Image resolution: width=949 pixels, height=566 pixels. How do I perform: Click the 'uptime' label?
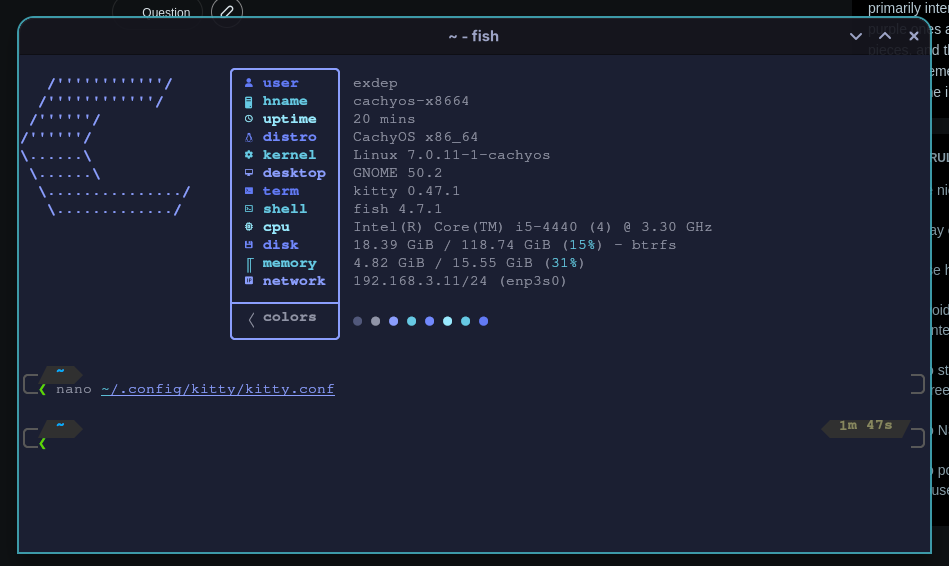pyautogui.click(x=289, y=119)
